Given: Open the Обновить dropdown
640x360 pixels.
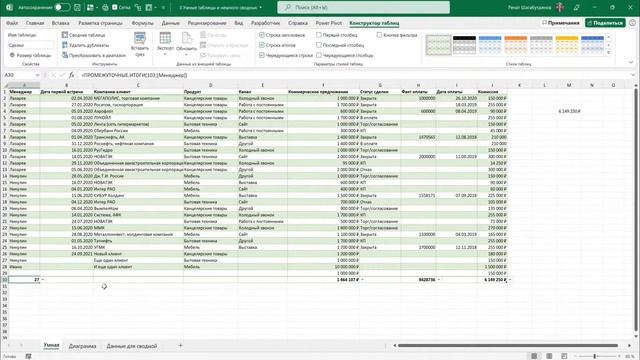Looking at the screenshot, I should point(187,54).
